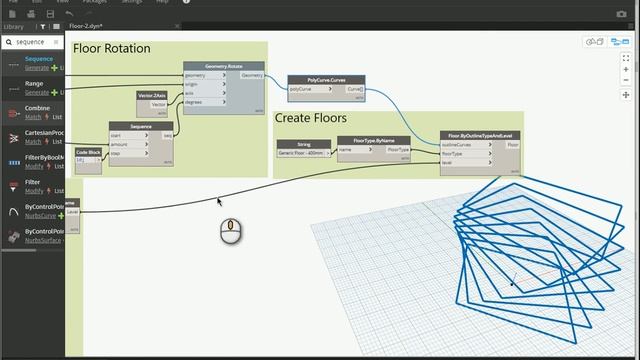Click the Open file toolbar icon

pyautogui.click(x=31, y=14)
